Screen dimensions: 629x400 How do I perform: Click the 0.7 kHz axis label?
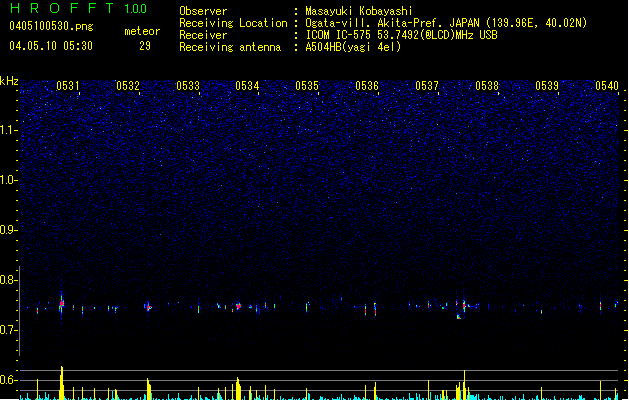click(x=9, y=330)
